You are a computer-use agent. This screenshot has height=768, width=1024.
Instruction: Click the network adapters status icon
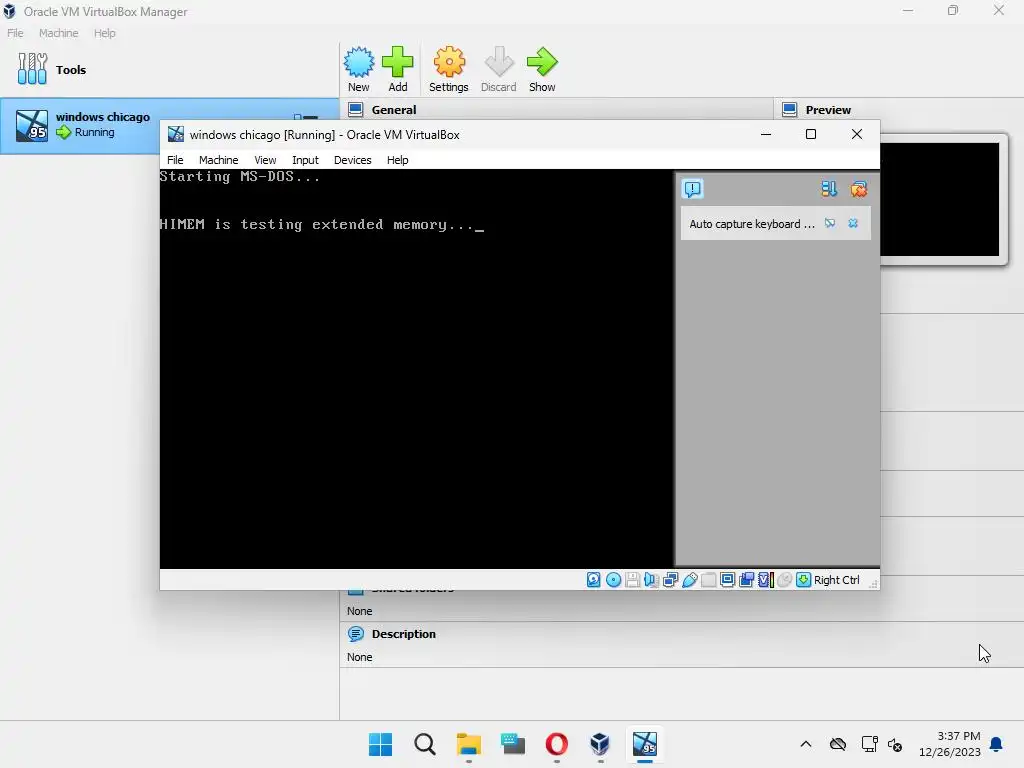click(x=670, y=580)
